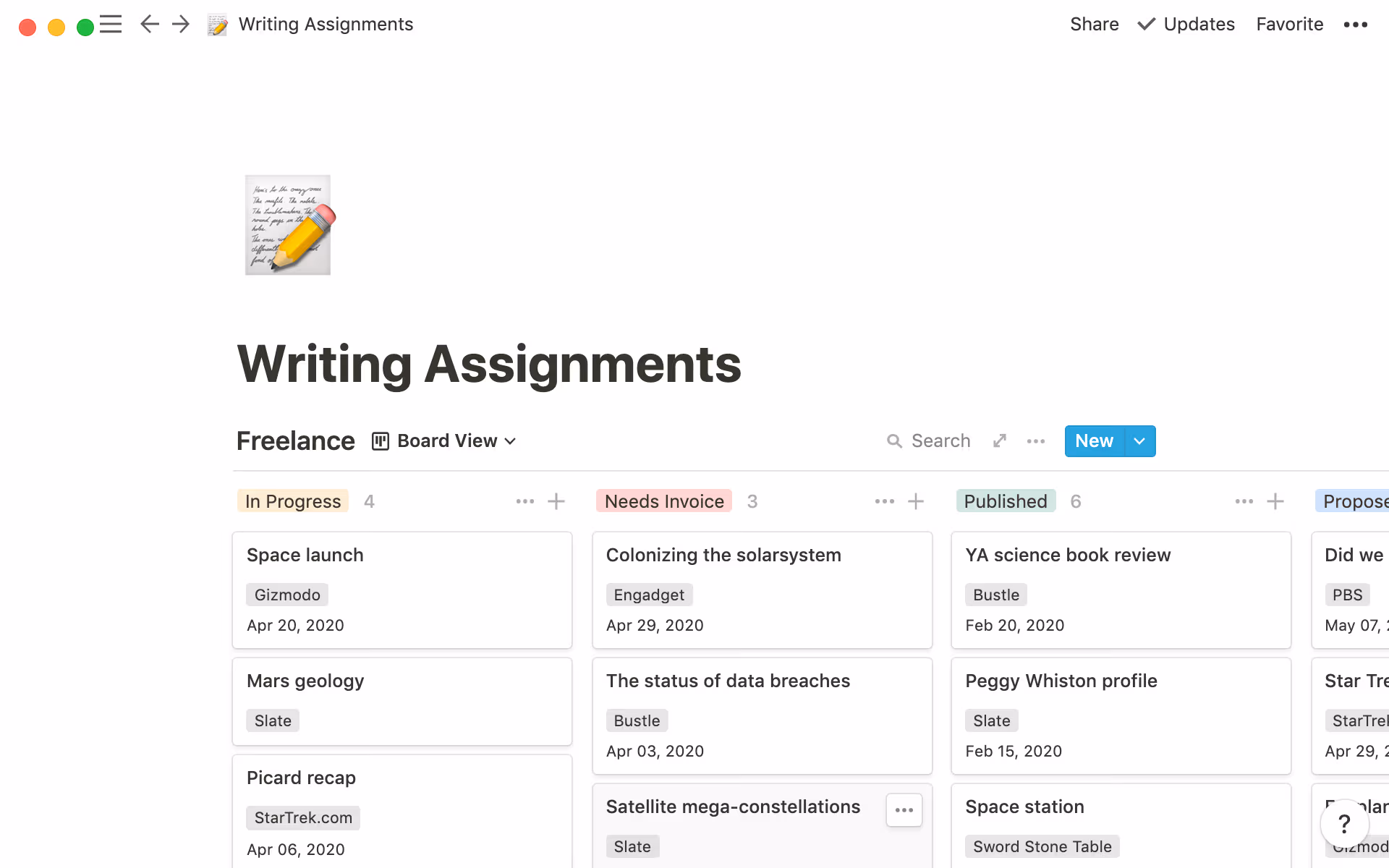
Task: Open the New button dropdown arrow
Action: 1139,441
